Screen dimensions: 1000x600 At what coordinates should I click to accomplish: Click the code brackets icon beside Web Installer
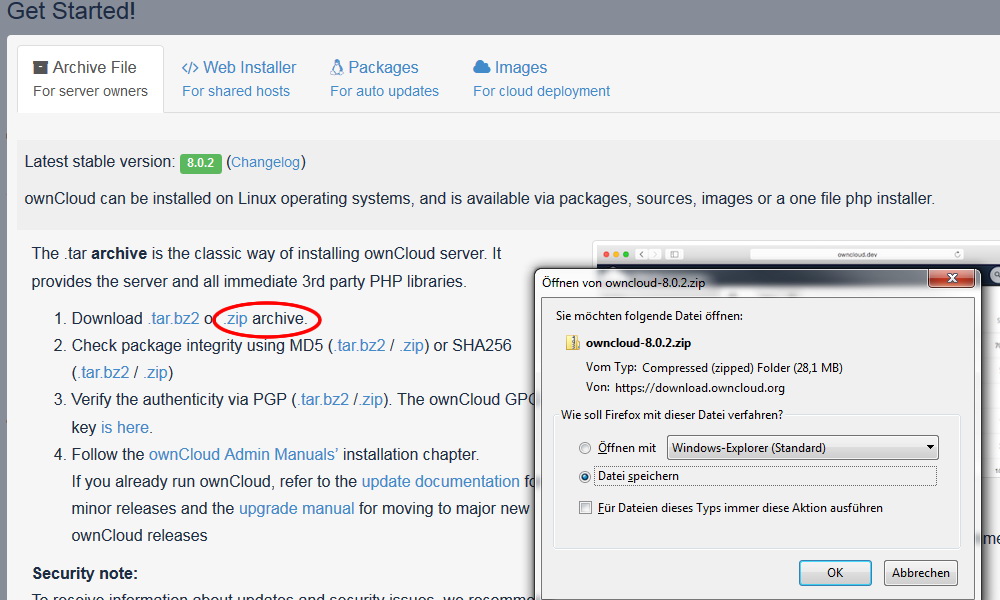pyautogui.click(x=189, y=68)
